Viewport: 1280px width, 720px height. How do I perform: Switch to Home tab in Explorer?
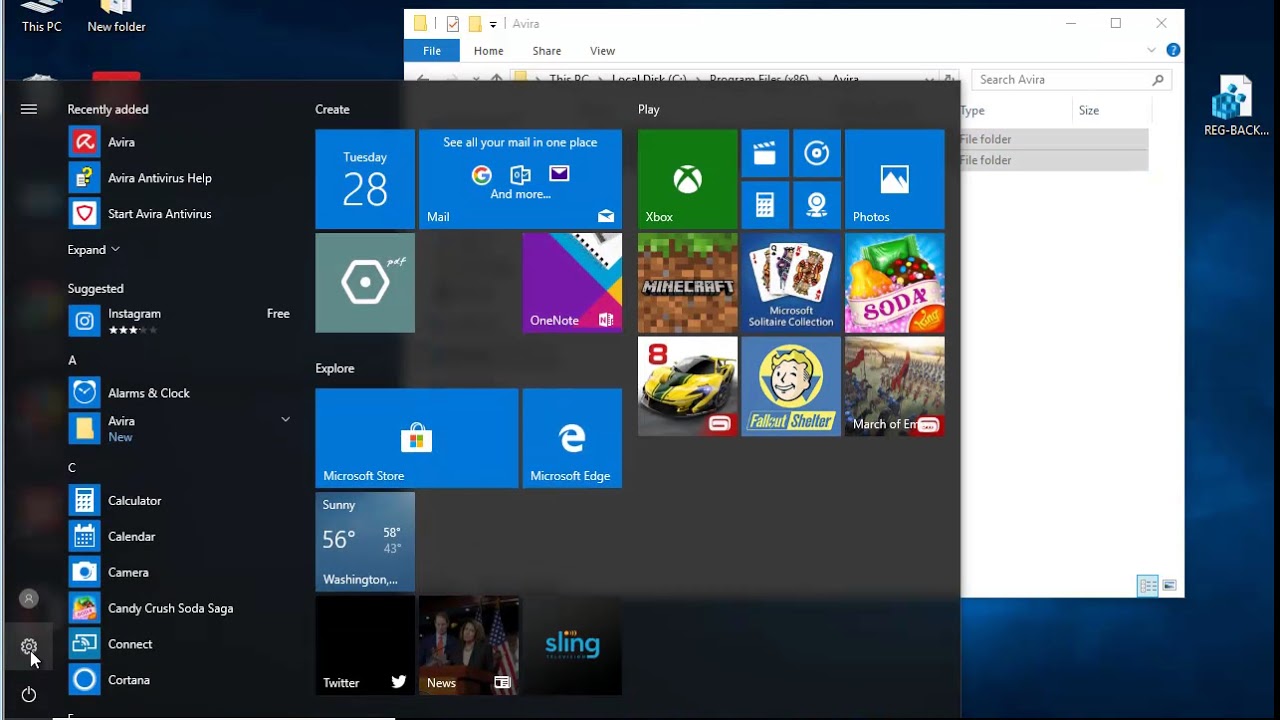489,51
